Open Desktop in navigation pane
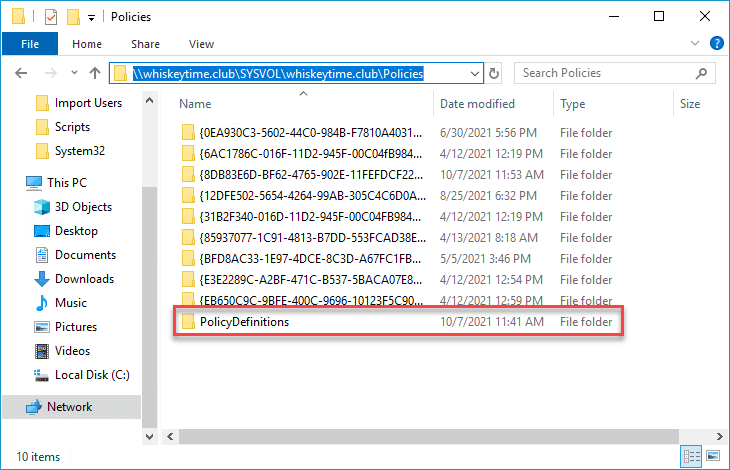 pyautogui.click(x=66, y=231)
